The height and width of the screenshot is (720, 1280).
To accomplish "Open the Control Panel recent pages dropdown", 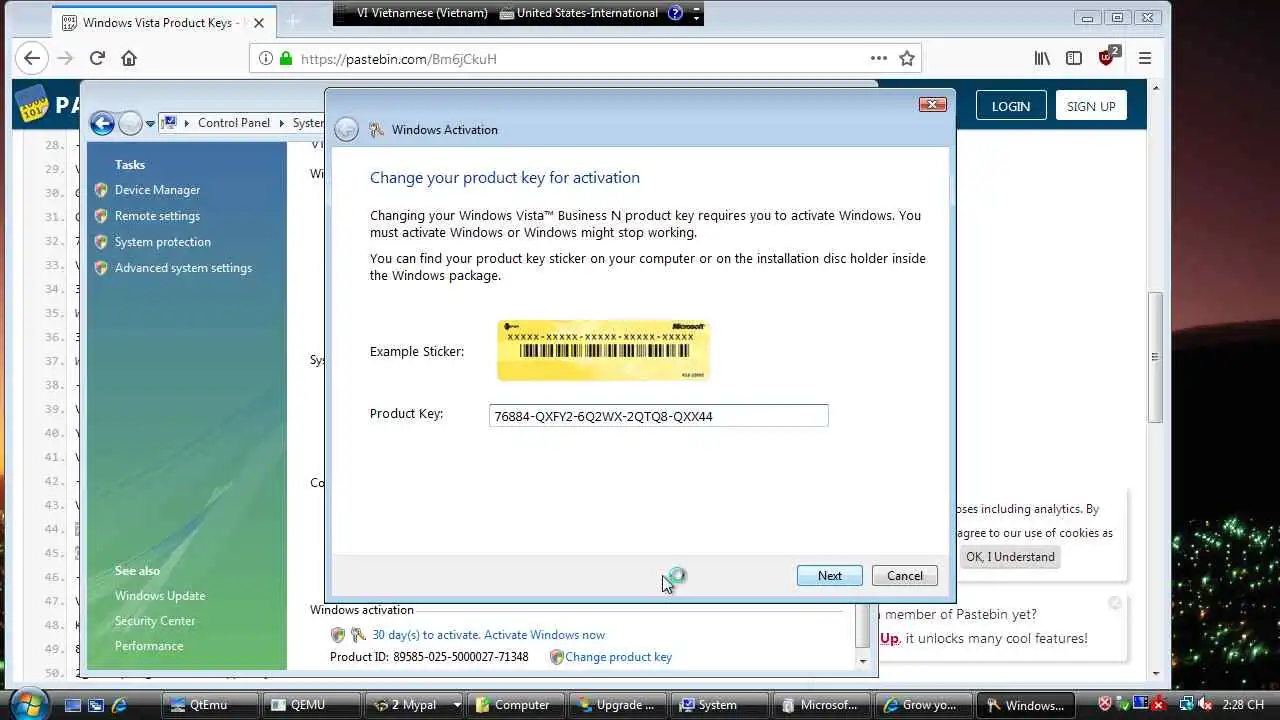I will (x=150, y=124).
